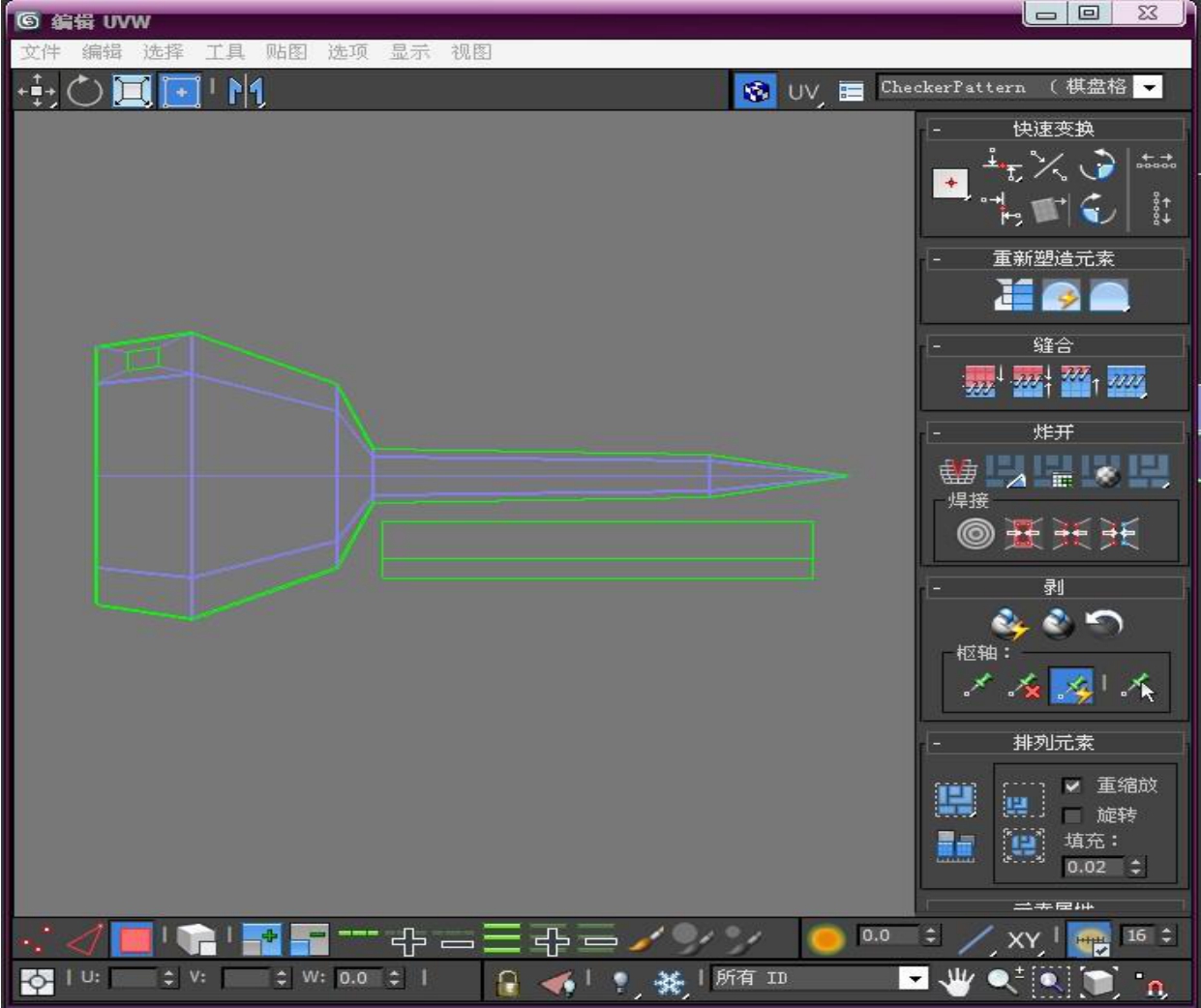Click the Mirror horizontal tool
Image resolution: width=1201 pixels, height=1008 pixels.
pyautogui.click(x=246, y=91)
